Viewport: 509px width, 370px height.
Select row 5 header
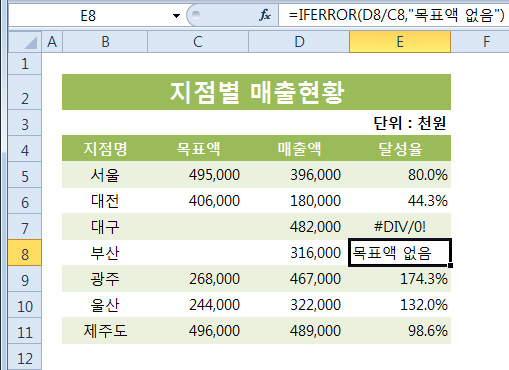pos(25,175)
